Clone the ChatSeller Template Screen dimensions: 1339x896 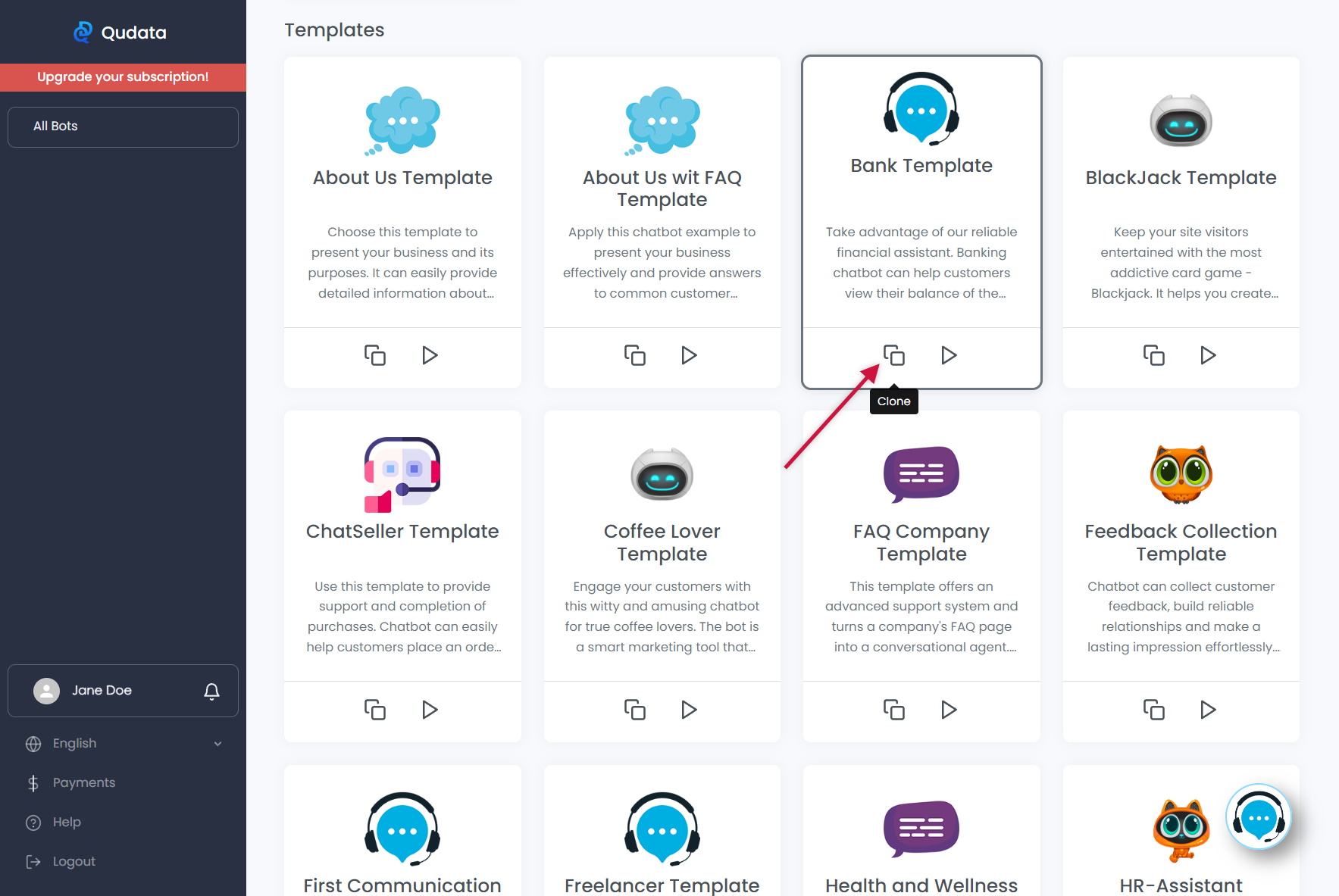[375, 710]
